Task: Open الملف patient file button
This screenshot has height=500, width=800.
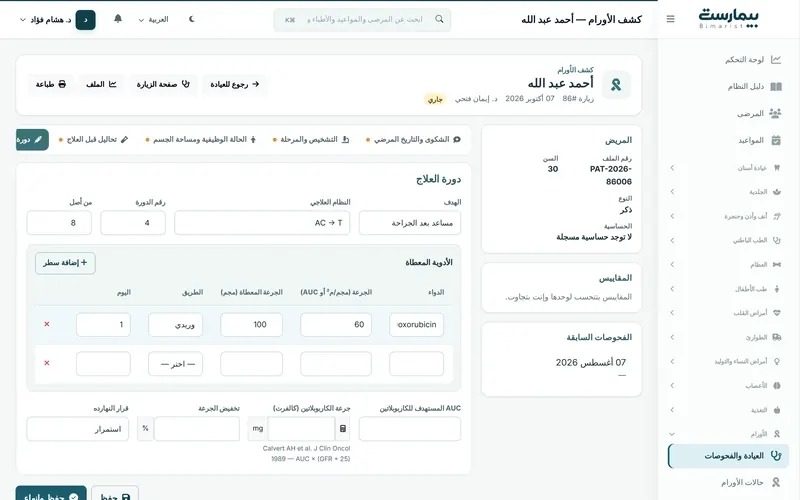Action: 101,84
